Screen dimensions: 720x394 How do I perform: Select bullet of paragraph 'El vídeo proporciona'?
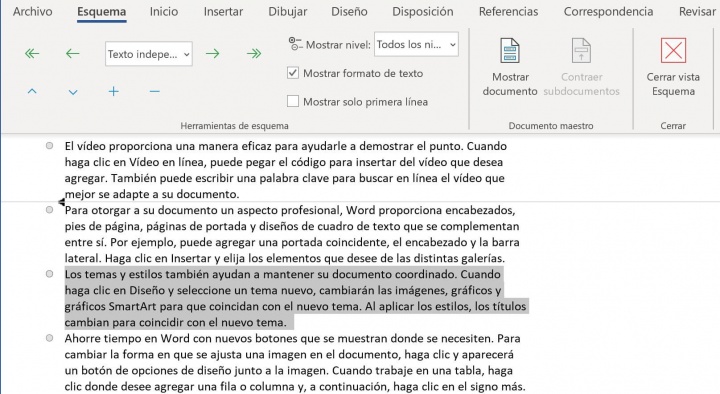tap(49, 146)
